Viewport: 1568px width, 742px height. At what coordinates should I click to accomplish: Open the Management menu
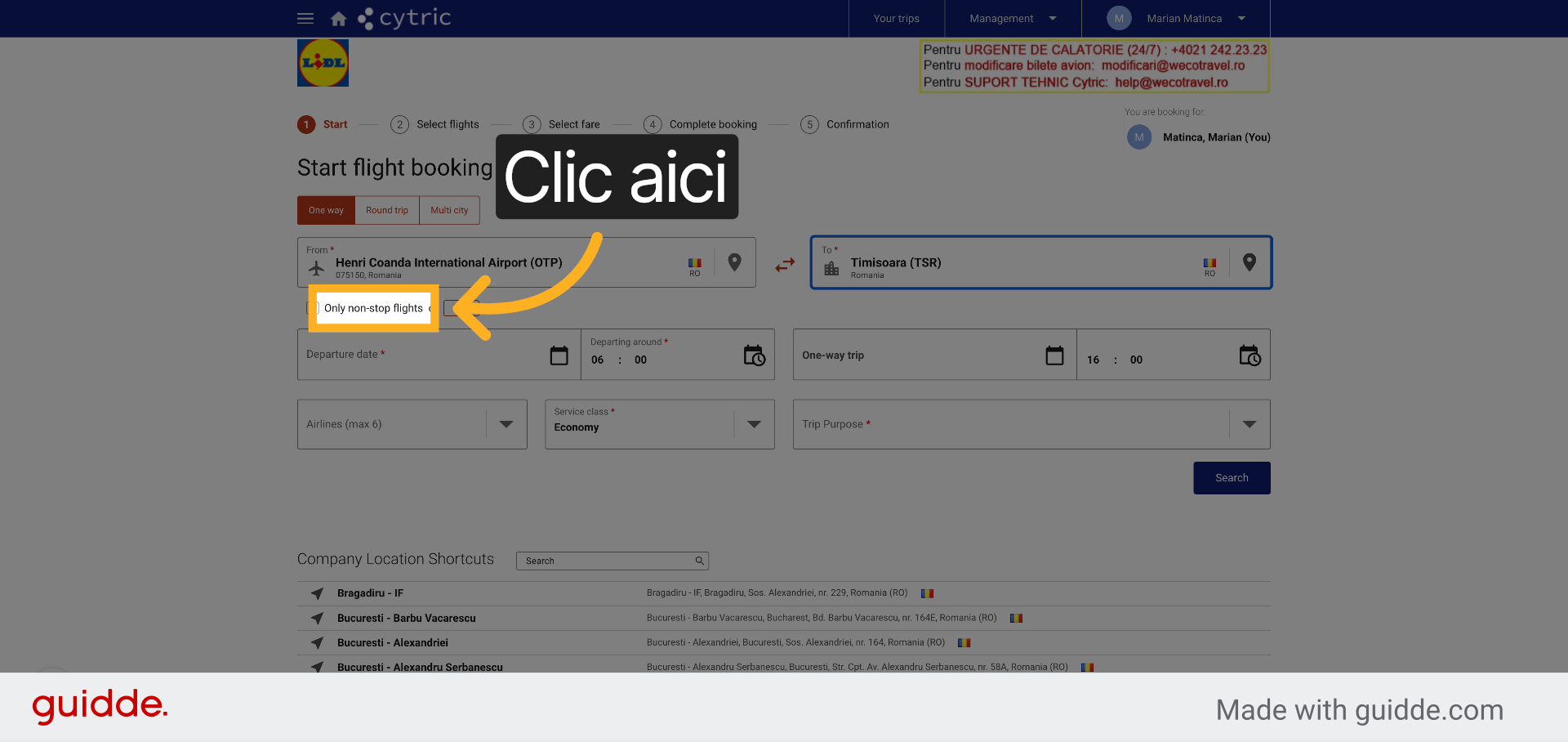[x=1013, y=18]
